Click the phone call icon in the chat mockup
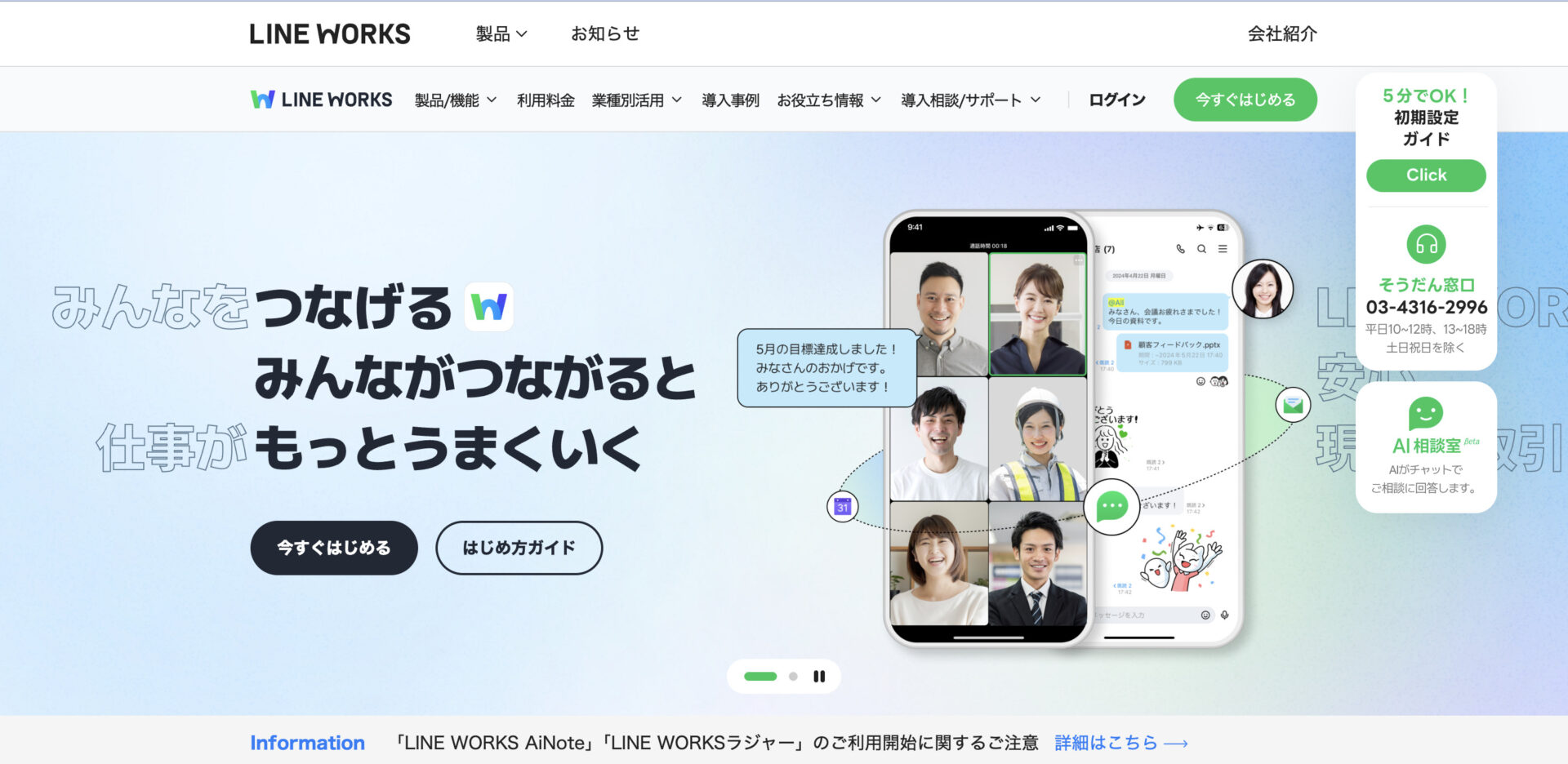The image size is (1568, 764). 1181,249
